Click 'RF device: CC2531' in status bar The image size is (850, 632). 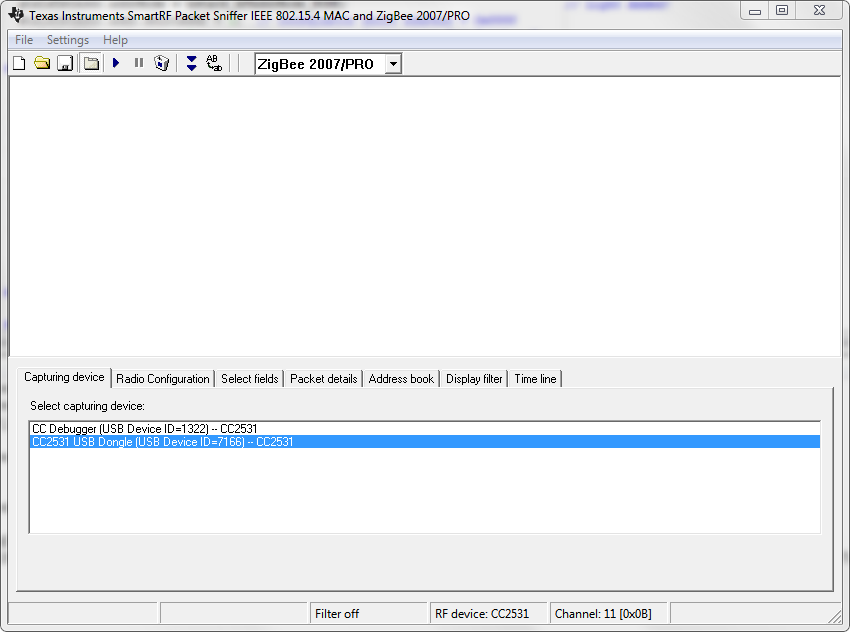pos(489,614)
